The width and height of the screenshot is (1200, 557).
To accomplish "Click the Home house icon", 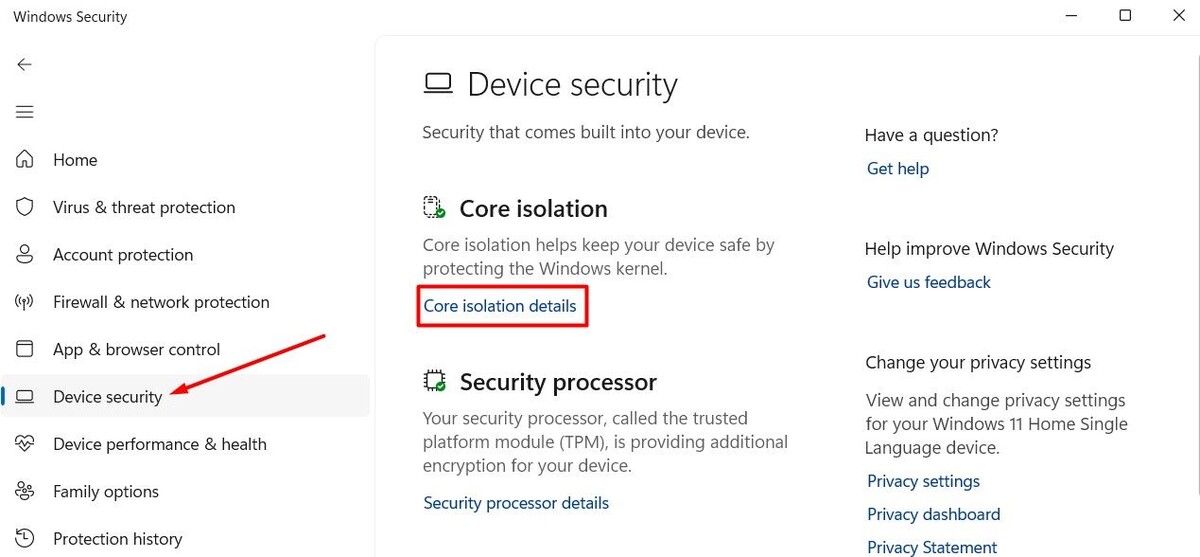I will (x=24, y=160).
